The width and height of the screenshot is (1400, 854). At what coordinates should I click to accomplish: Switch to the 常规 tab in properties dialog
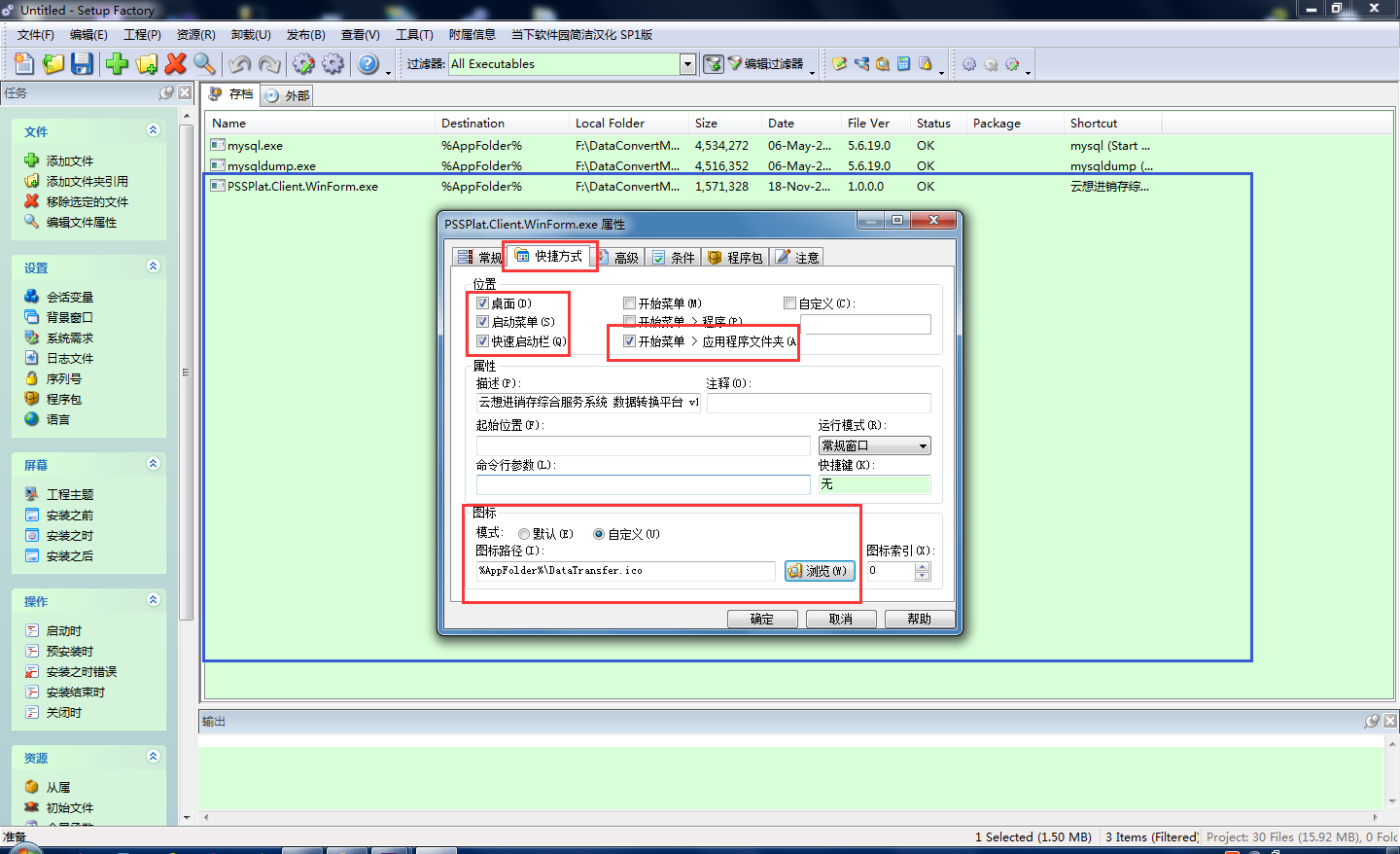pyautogui.click(x=480, y=257)
